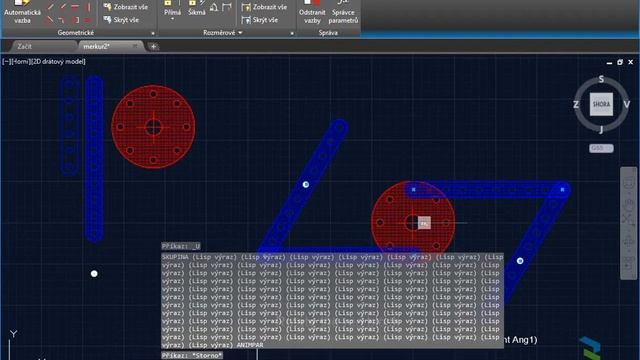Show all dimensional constraints via Zobrazit vše
This screenshot has height=360, width=640.
click(x=264, y=7)
